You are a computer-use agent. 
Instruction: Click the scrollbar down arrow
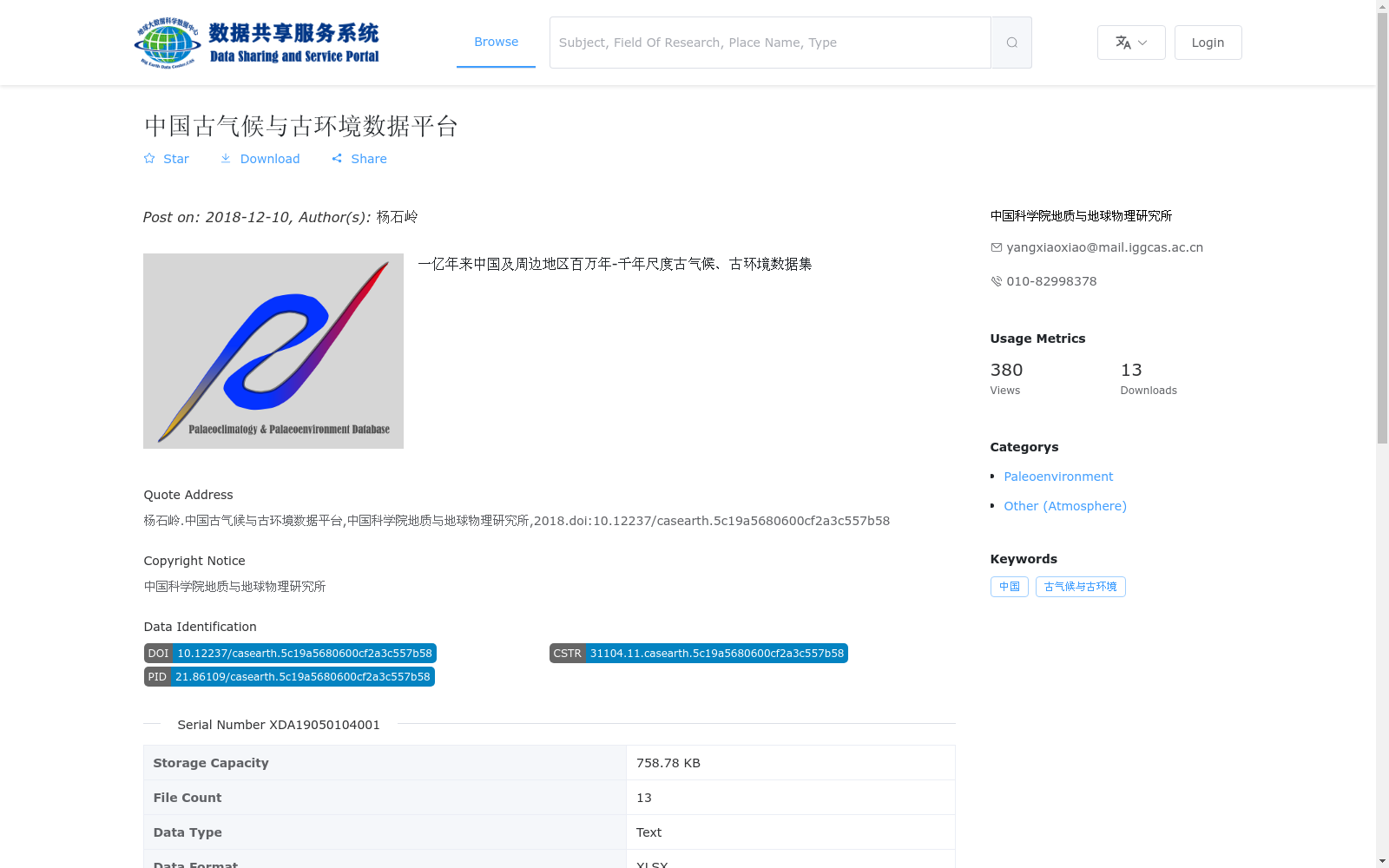(1382, 861)
